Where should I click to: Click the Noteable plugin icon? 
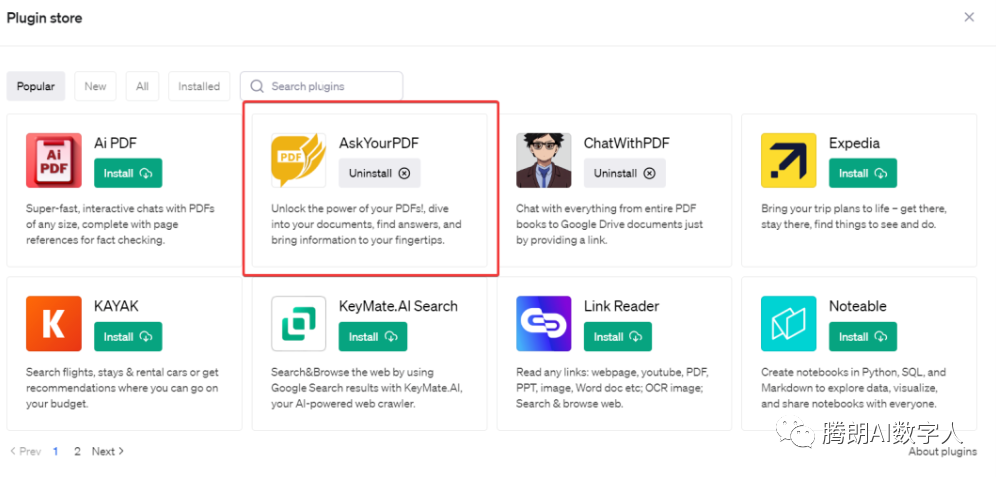788,323
